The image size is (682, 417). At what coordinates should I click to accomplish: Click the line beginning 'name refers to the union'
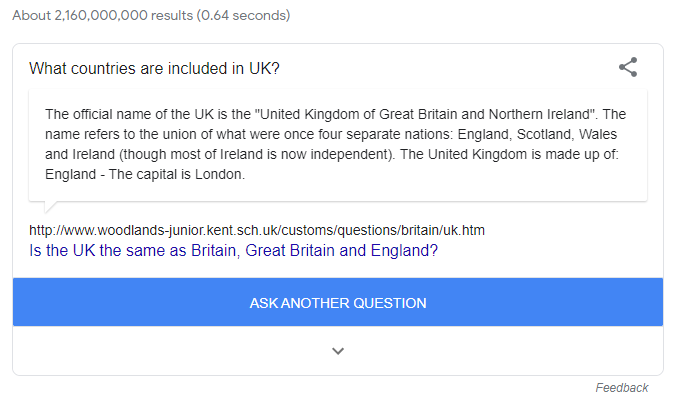[x=331, y=134]
